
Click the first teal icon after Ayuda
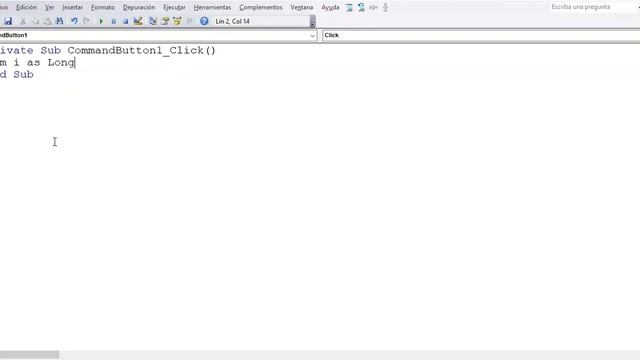point(349,7)
